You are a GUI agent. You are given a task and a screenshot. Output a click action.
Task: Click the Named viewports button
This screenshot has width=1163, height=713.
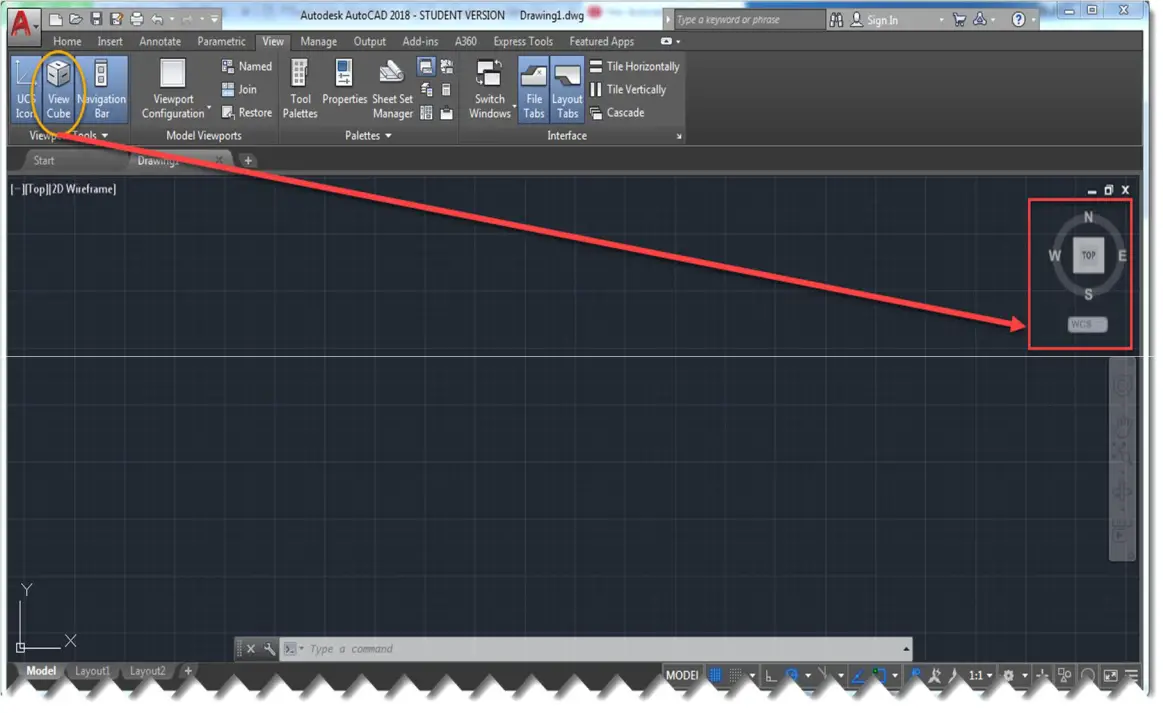tap(246, 67)
